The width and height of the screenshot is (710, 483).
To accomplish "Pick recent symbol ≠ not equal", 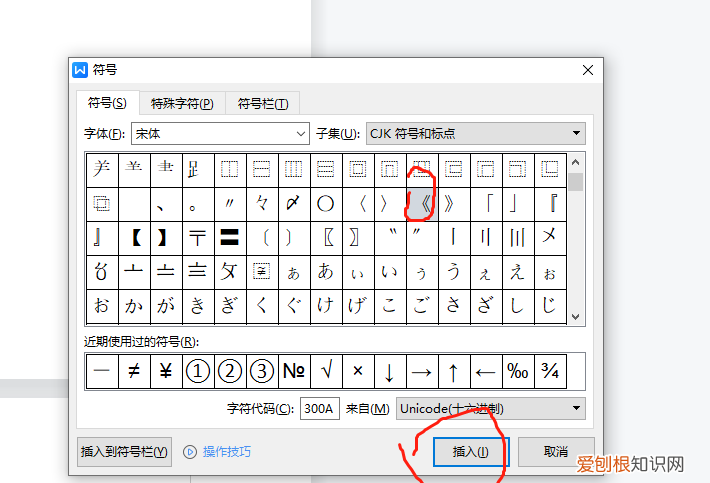I will click(x=134, y=372).
